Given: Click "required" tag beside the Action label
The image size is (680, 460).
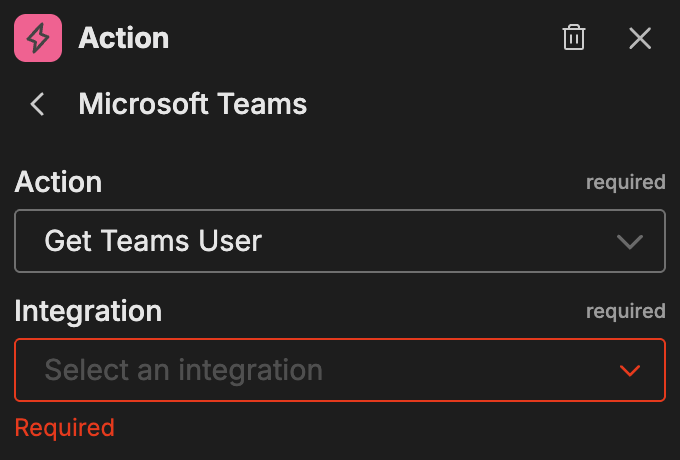Looking at the screenshot, I should (625, 182).
